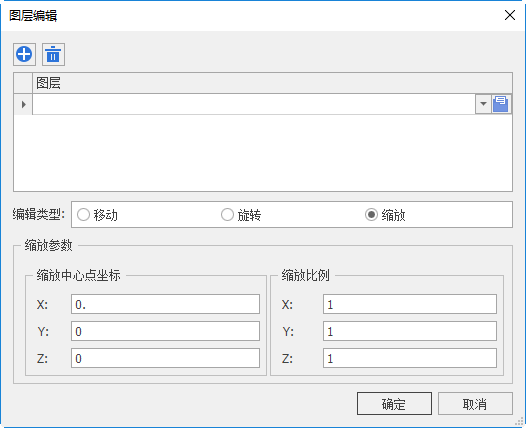Click the empty area of the layer list
Image resolution: width=526 pixels, height=428 pixels.
[263, 153]
